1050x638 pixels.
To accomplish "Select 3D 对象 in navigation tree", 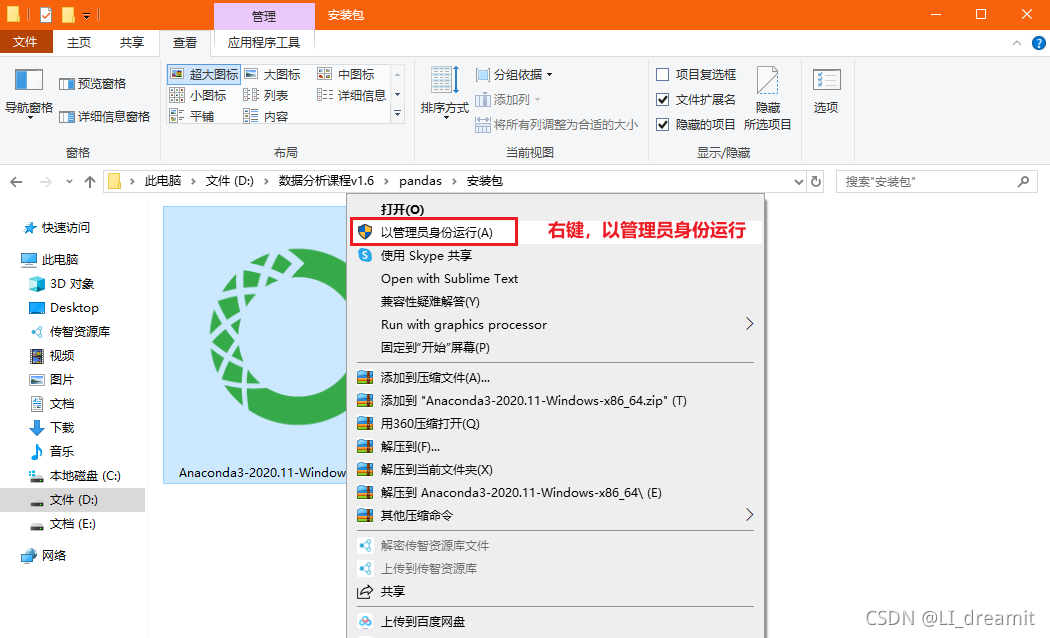I will 62,284.
